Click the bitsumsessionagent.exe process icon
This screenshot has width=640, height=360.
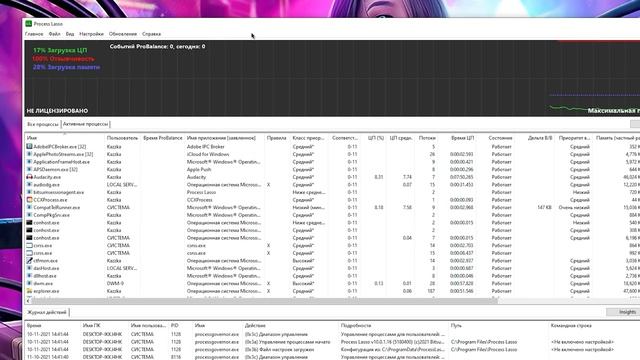[x=29, y=192]
